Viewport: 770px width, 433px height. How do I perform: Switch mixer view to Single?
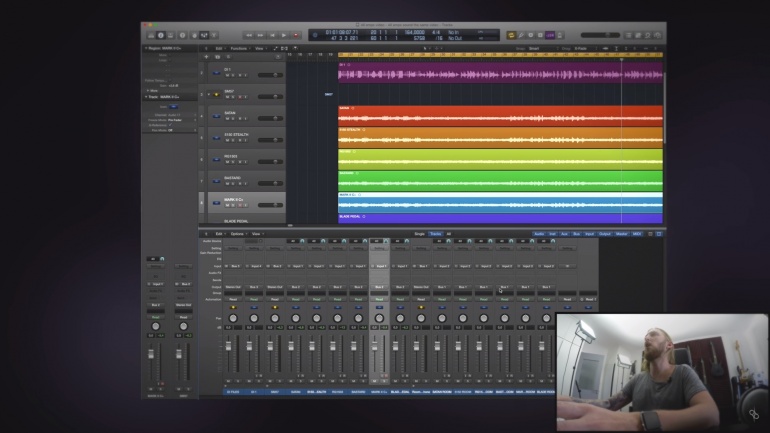[x=420, y=233]
